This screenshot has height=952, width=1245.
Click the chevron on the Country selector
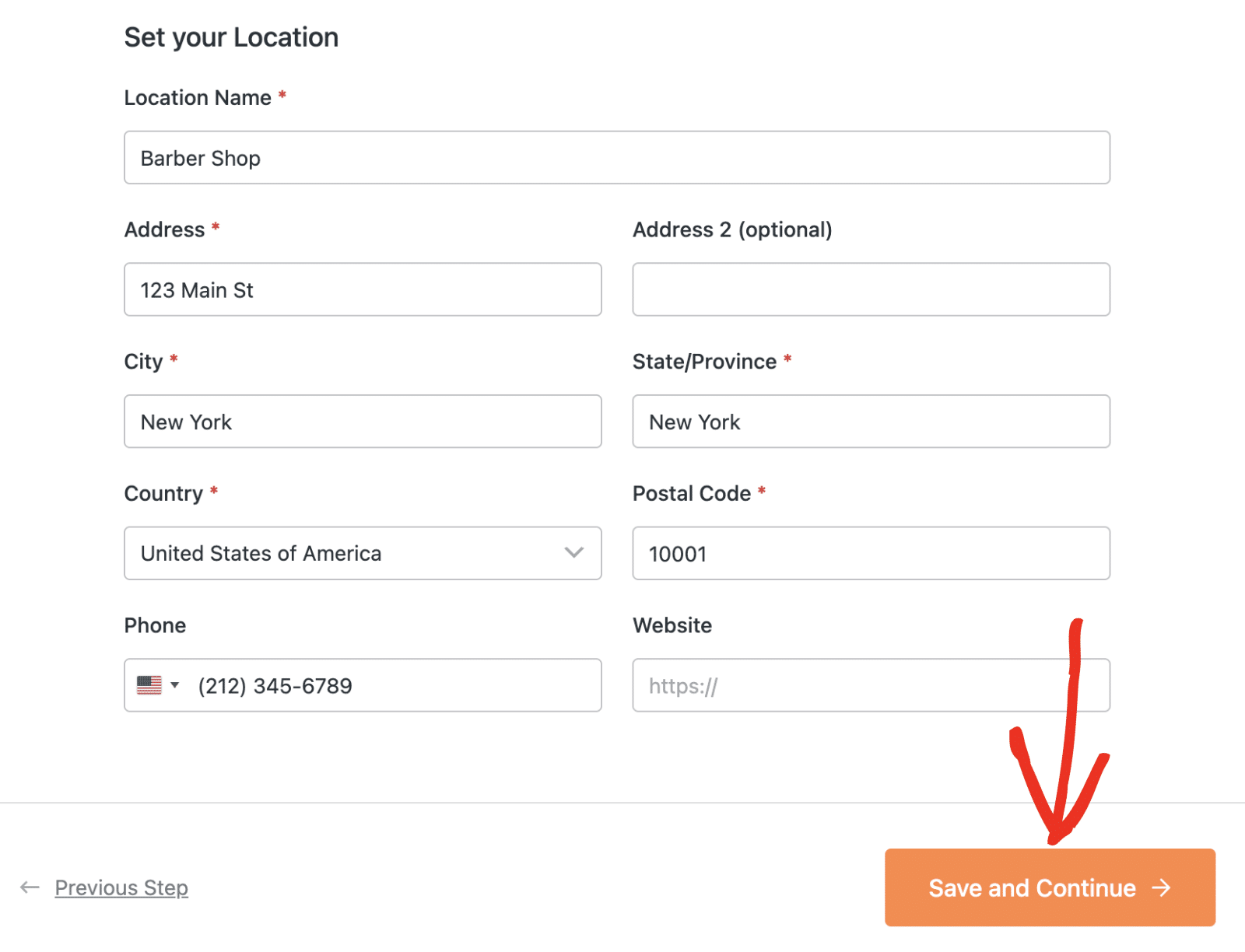pos(573,553)
